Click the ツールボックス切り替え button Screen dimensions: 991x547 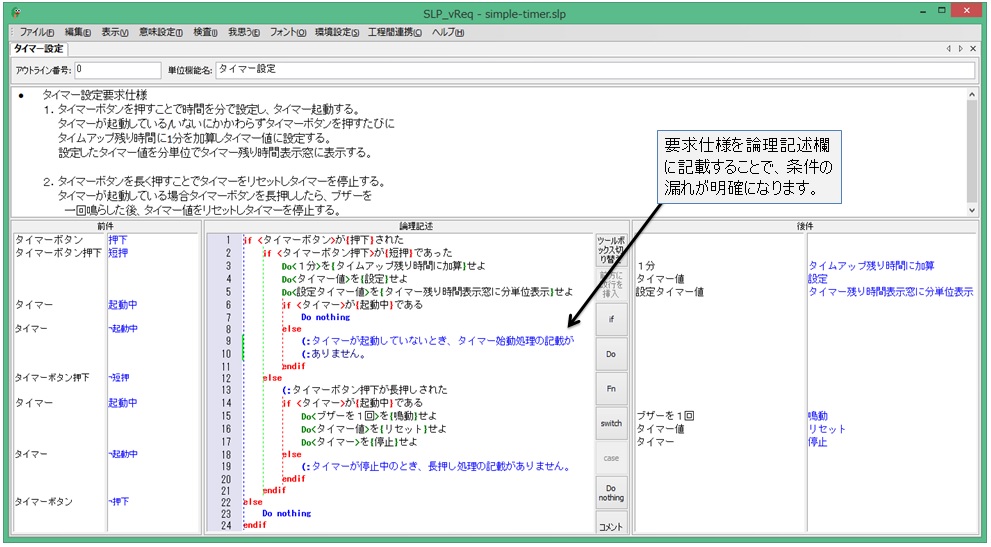611,250
